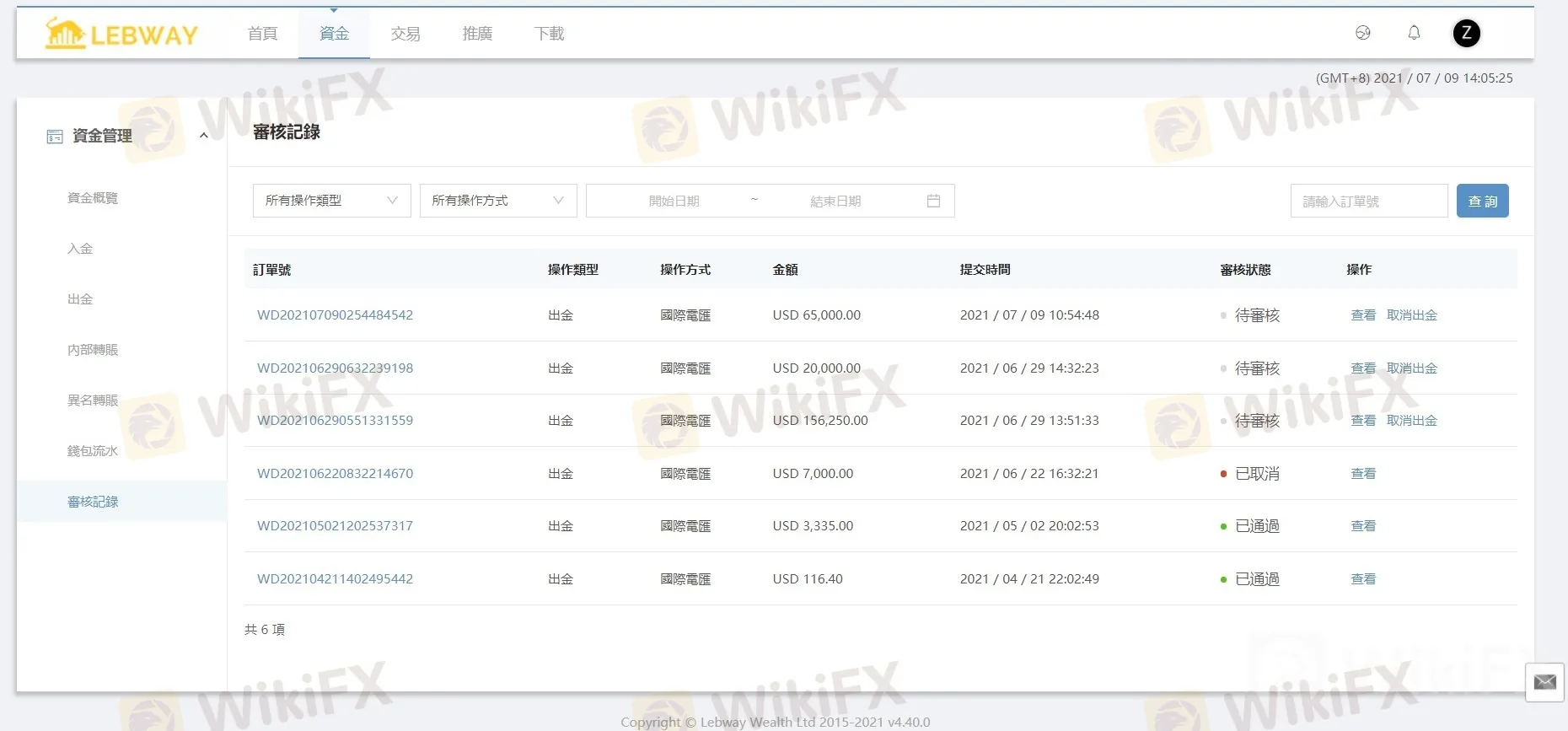This screenshot has width=1568, height=731.
Task: Click timestamp 2021 / 07 / 09 10:54:48
Action: pos(1029,315)
